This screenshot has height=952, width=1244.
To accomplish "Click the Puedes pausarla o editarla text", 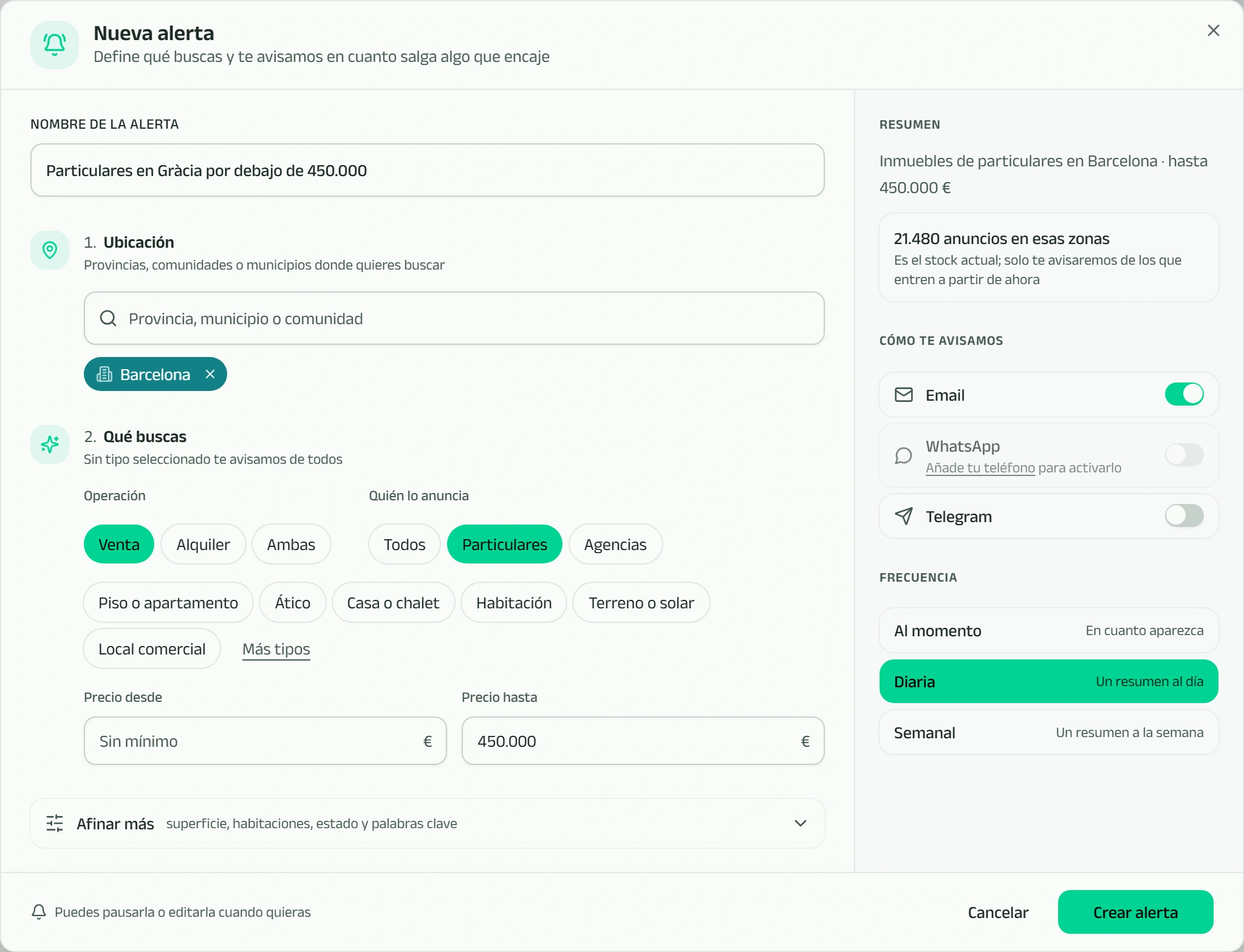I will [183, 912].
